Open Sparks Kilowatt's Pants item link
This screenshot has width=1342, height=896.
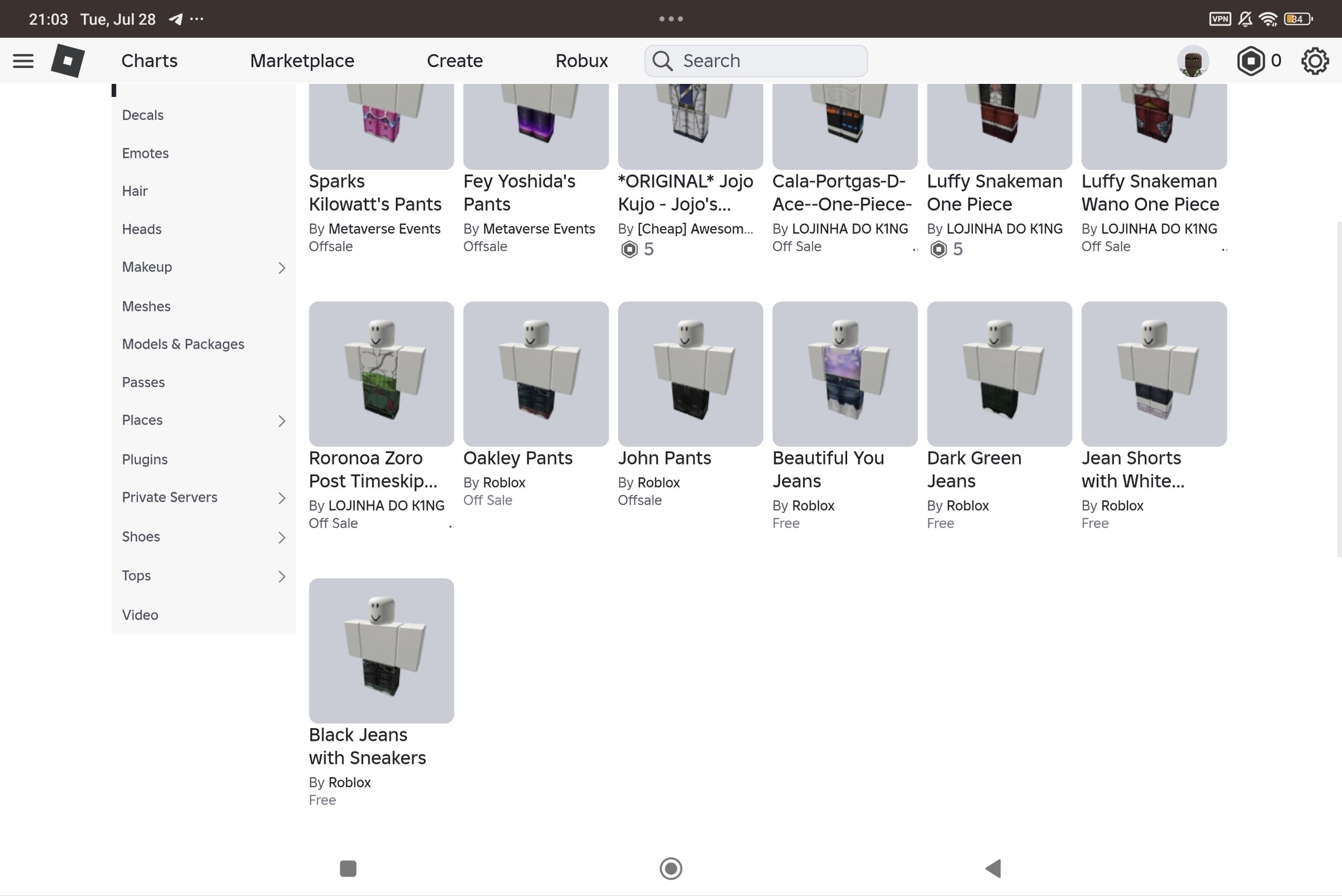375,192
